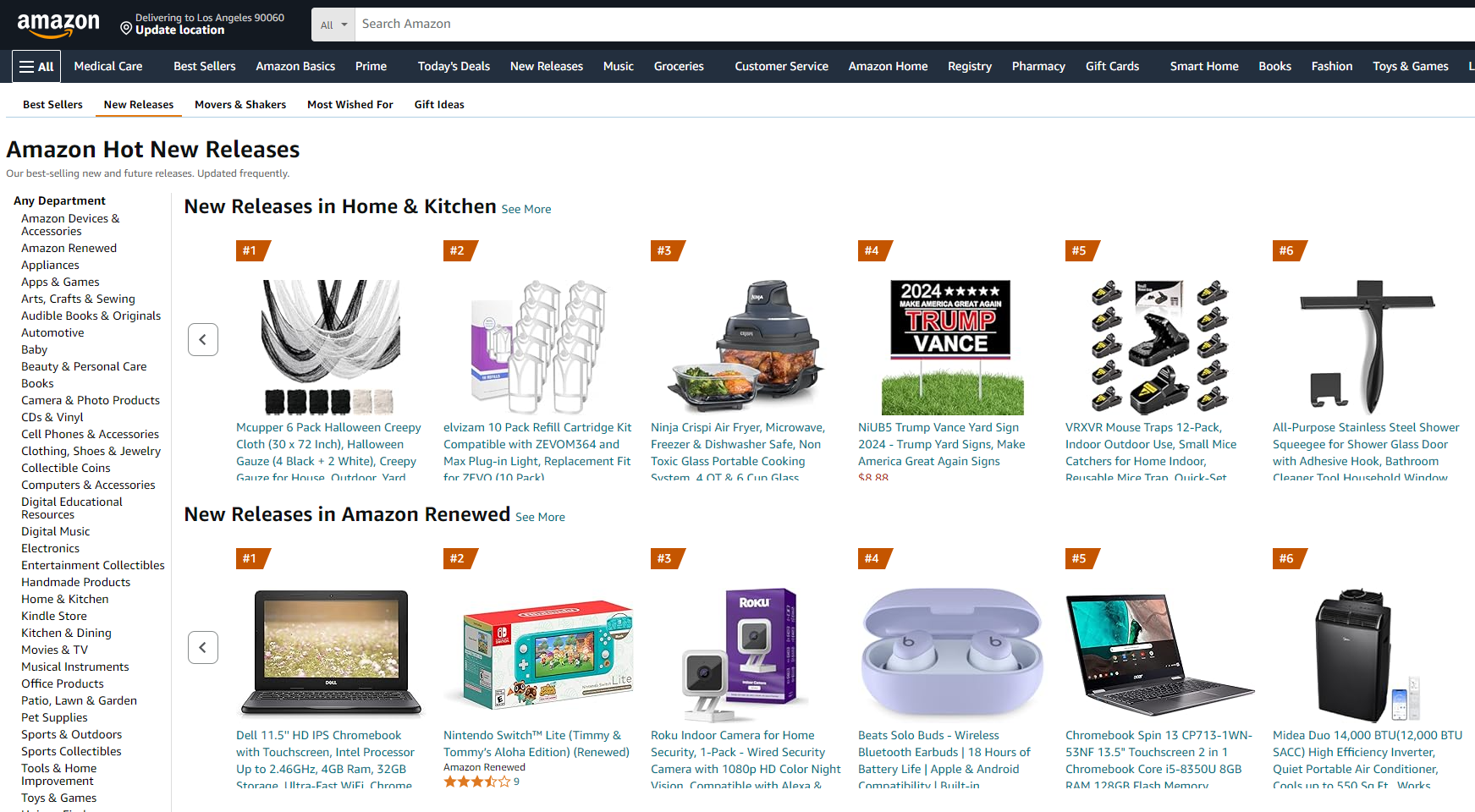Select the Most Wished For tab
This screenshot has width=1475, height=812.
pos(350,104)
